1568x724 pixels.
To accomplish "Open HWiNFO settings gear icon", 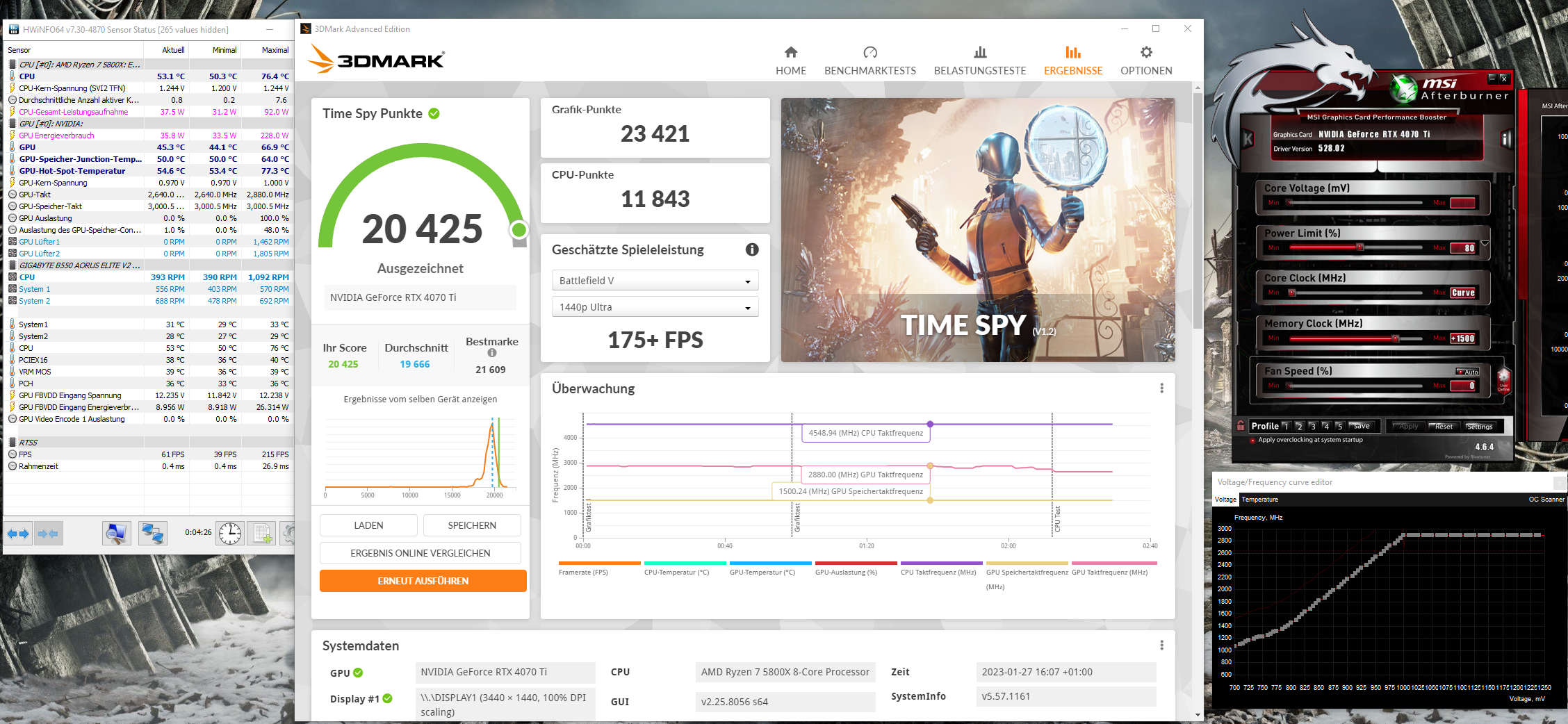I will tap(287, 534).
